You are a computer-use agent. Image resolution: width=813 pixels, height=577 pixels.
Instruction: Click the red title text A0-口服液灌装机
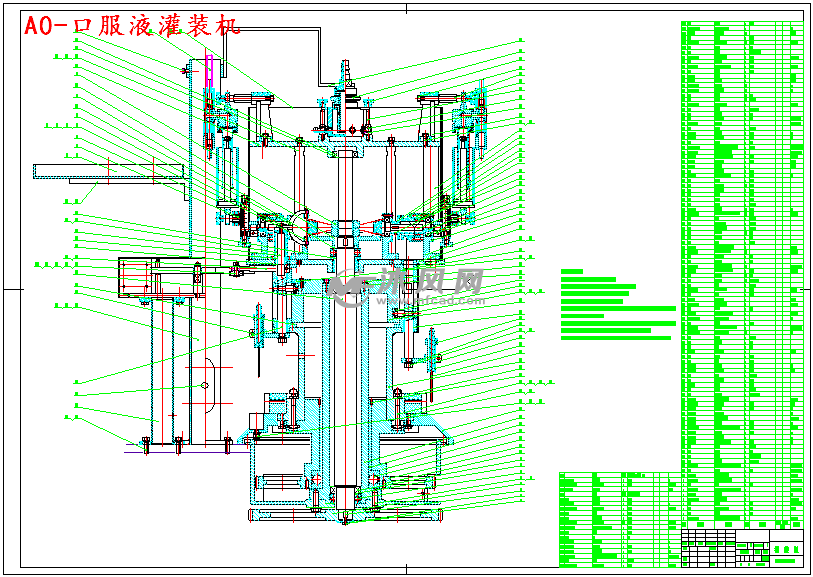click(133, 27)
